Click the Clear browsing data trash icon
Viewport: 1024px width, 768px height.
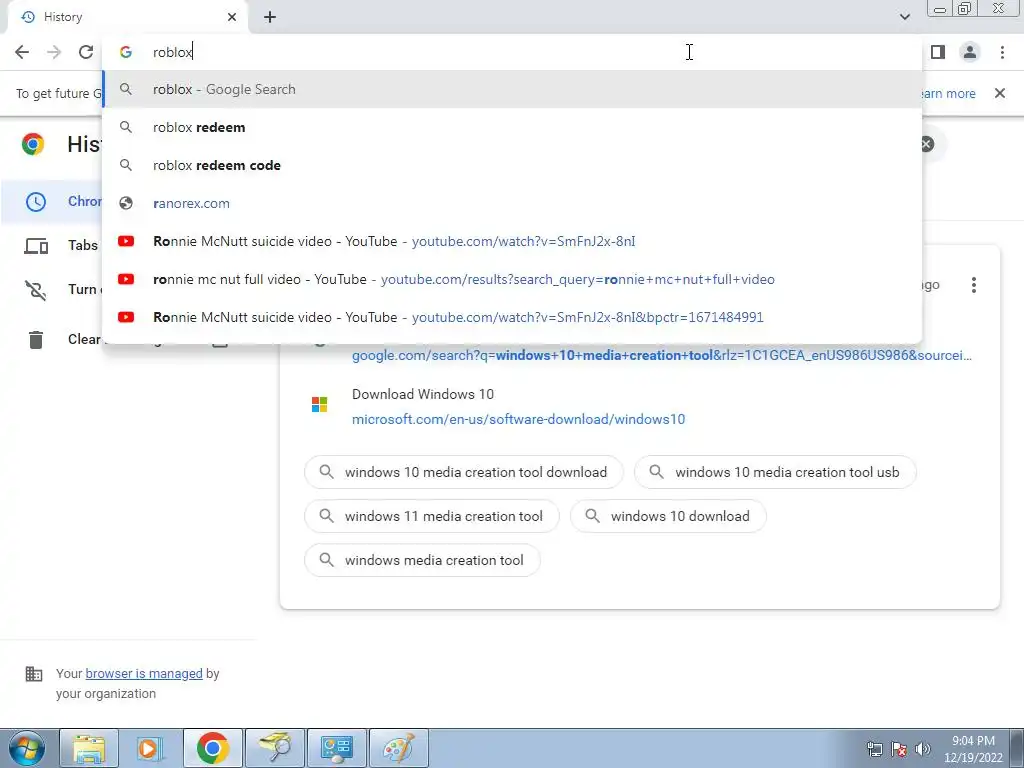tap(36, 340)
